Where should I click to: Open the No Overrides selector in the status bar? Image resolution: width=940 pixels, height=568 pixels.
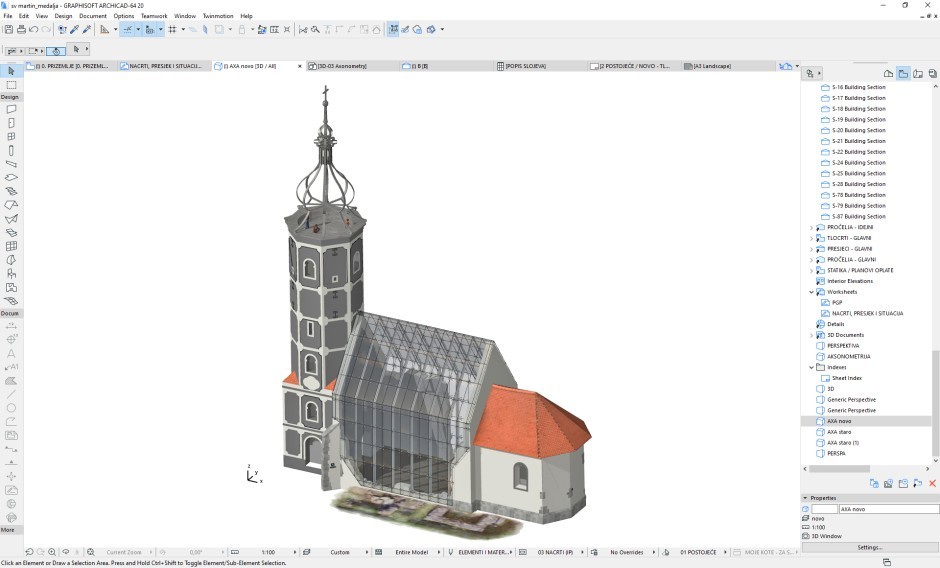tap(627, 552)
